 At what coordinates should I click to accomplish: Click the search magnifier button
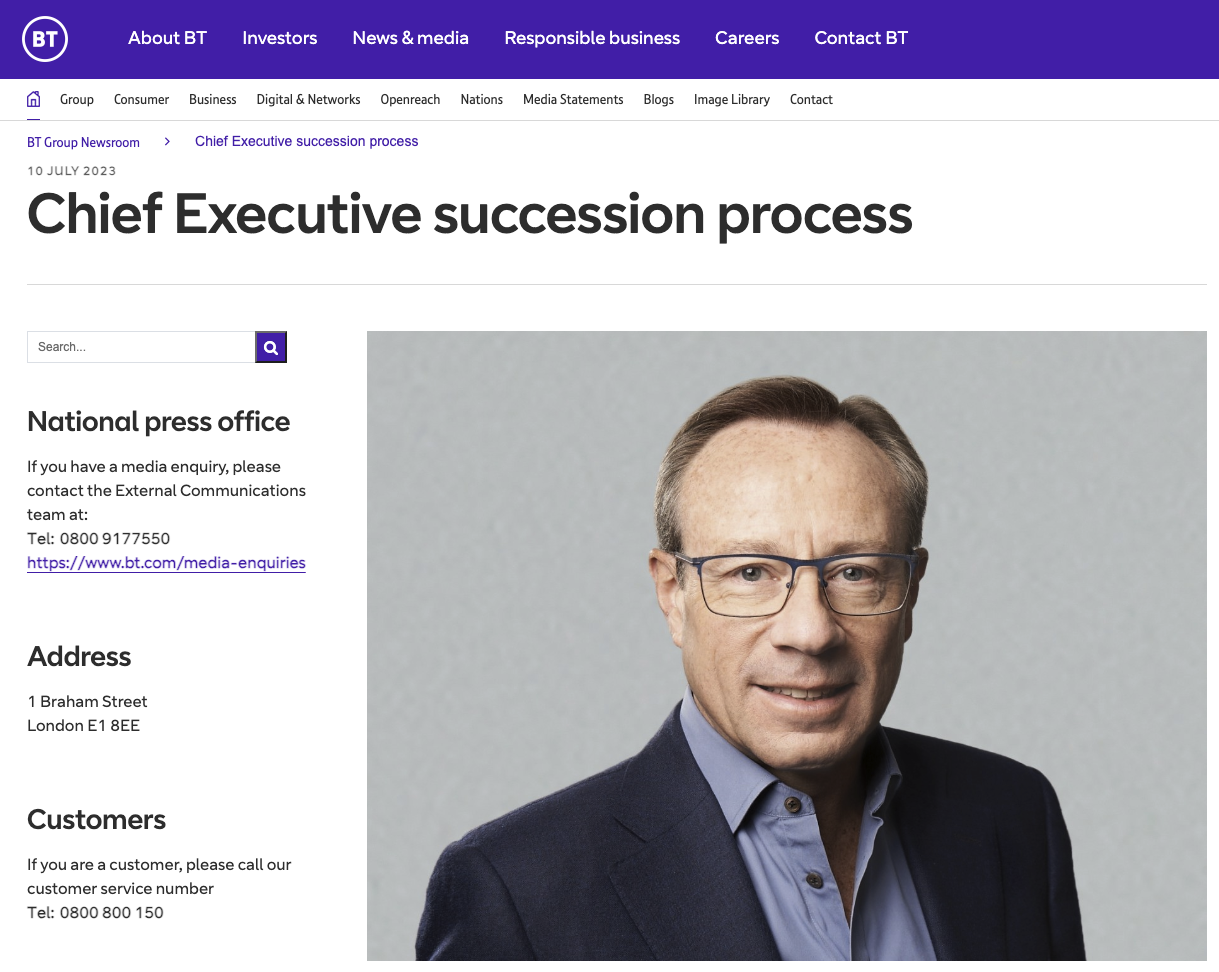tap(271, 347)
